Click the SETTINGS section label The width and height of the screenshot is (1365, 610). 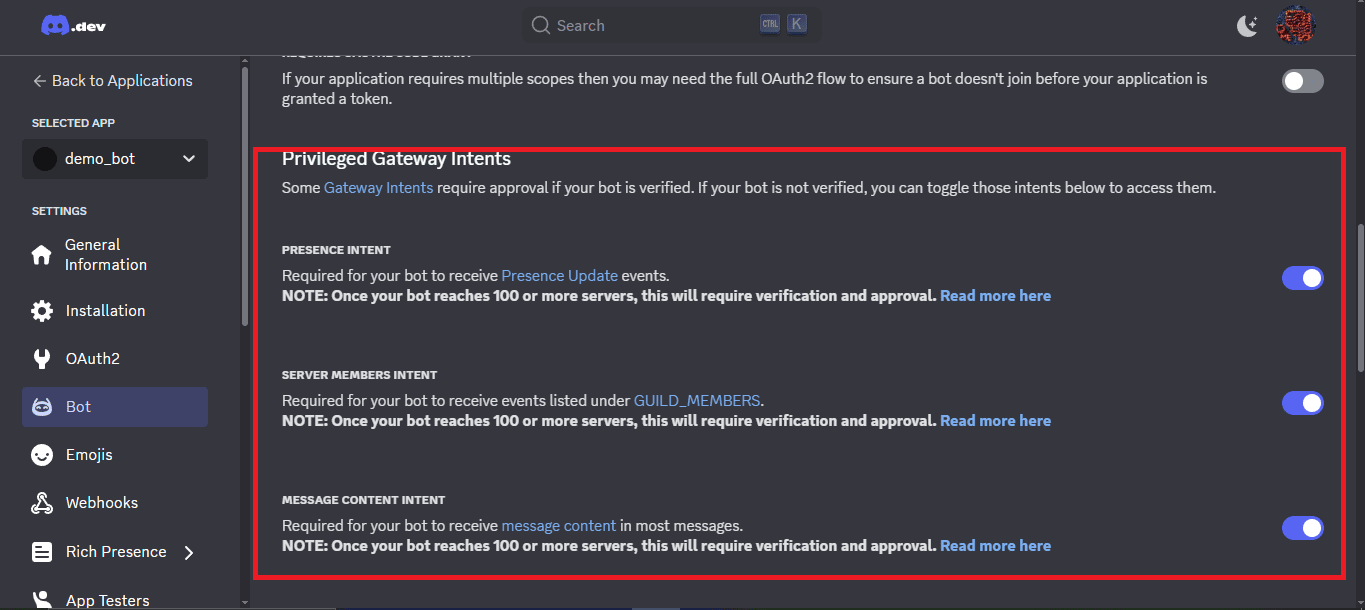(x=59, y=211)
